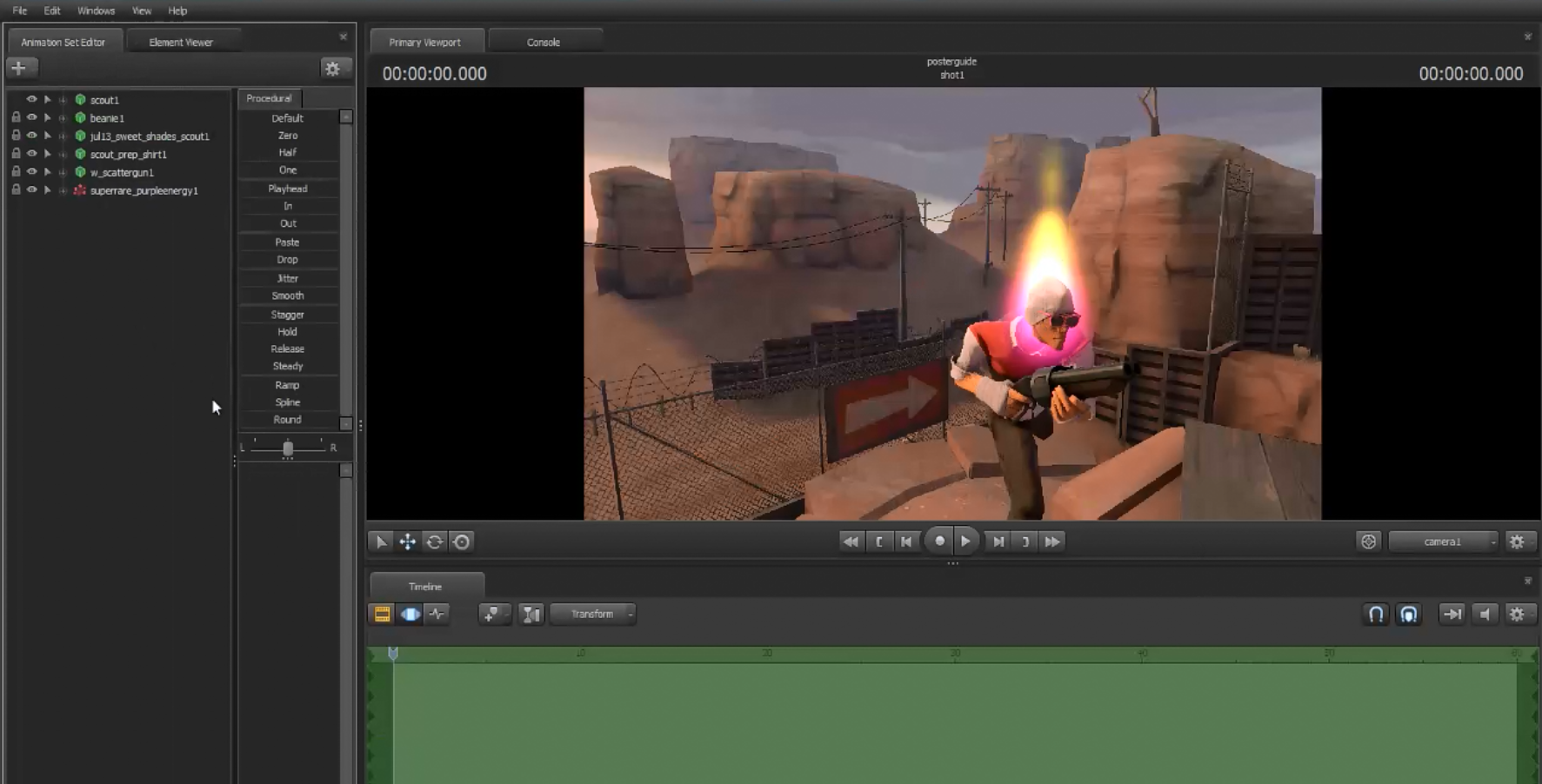
Task: Open the File menu
Action: coord(20,10)
